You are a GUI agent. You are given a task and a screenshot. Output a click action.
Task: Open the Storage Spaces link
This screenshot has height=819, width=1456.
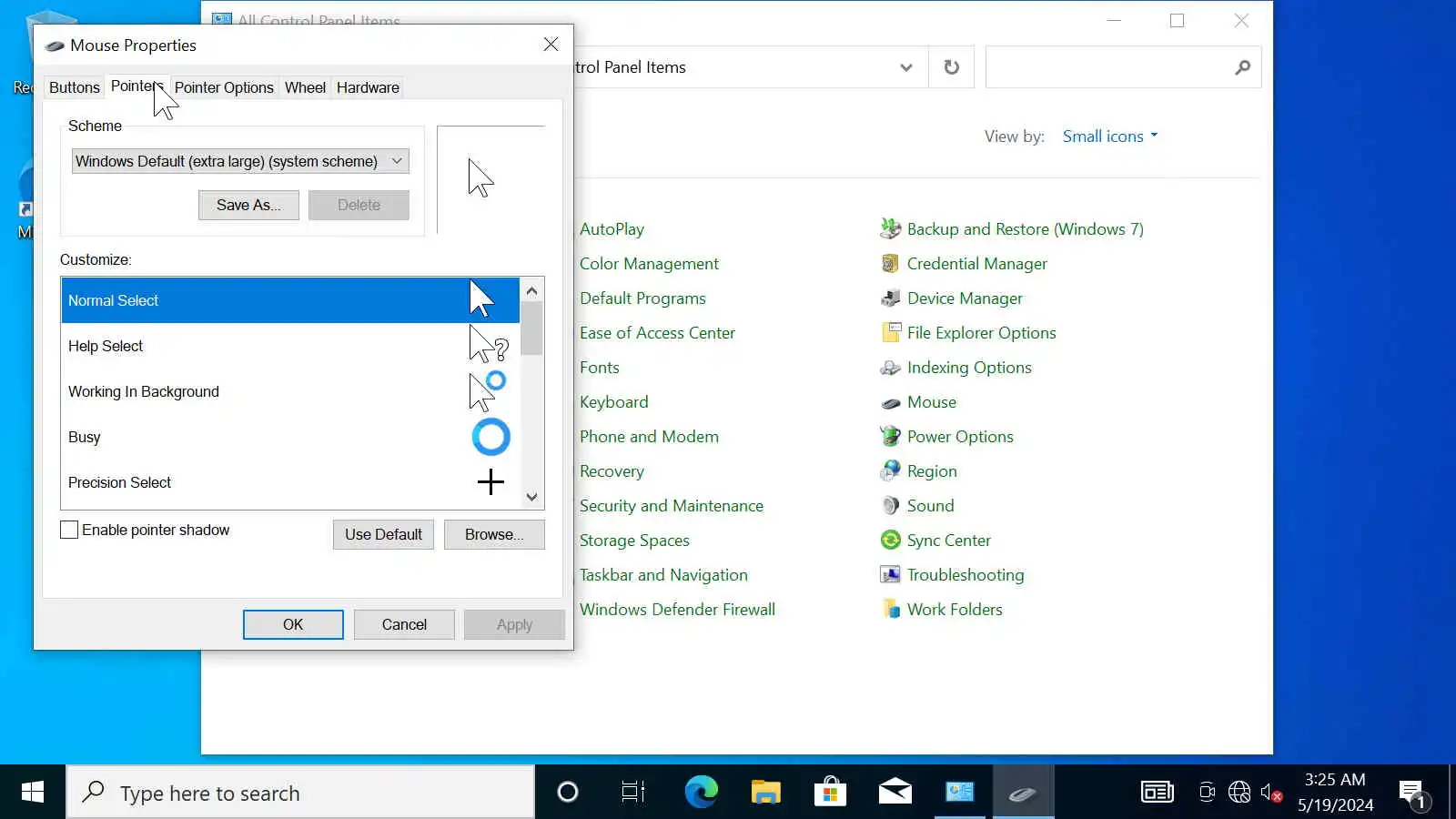click(x=634, y=541)
